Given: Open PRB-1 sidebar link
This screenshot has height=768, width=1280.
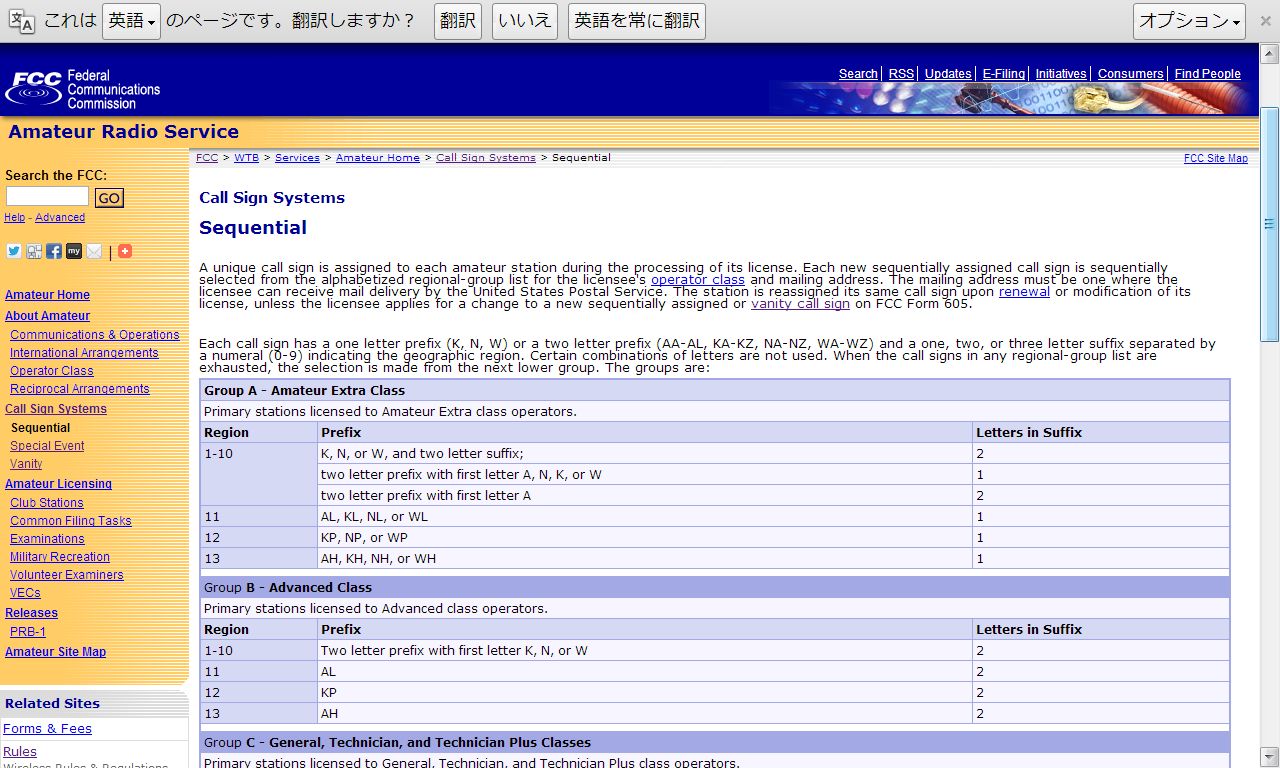Looking at the screenshot, I should (x=28, y=632).
